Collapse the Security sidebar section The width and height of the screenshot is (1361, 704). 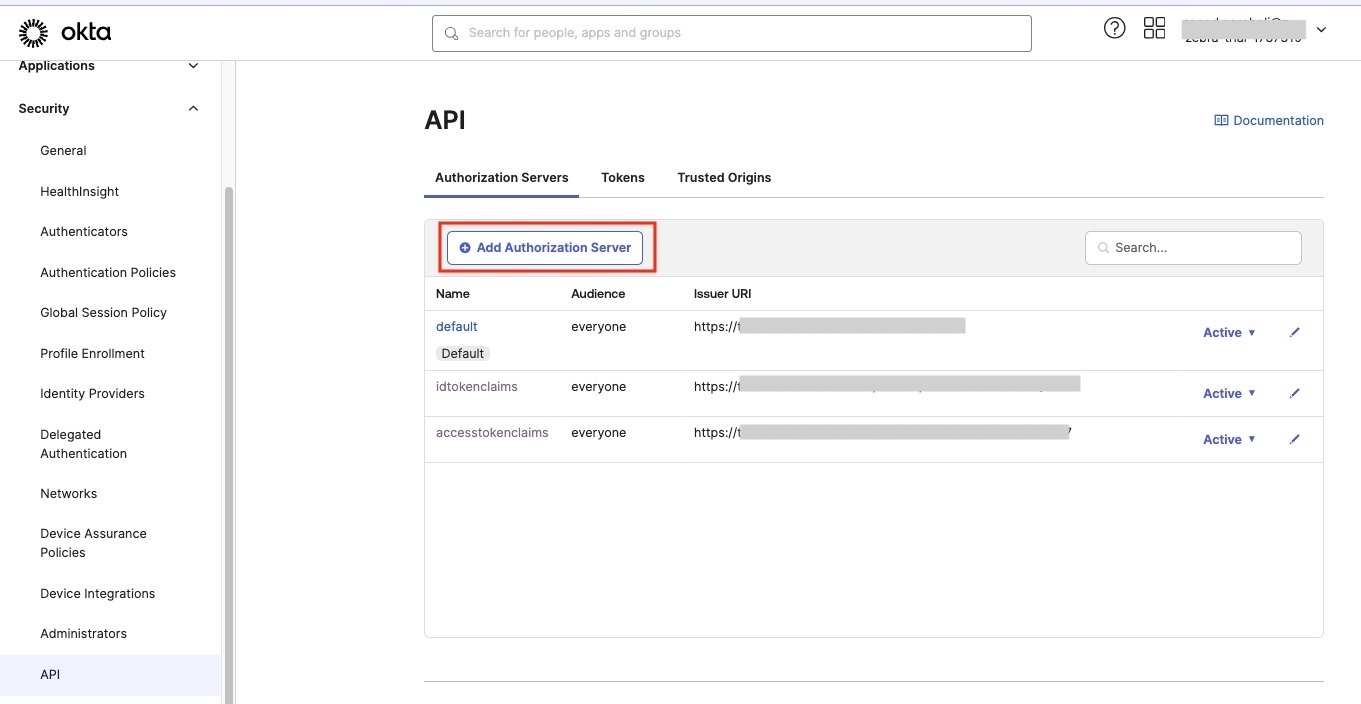click(x=193, y=109)
